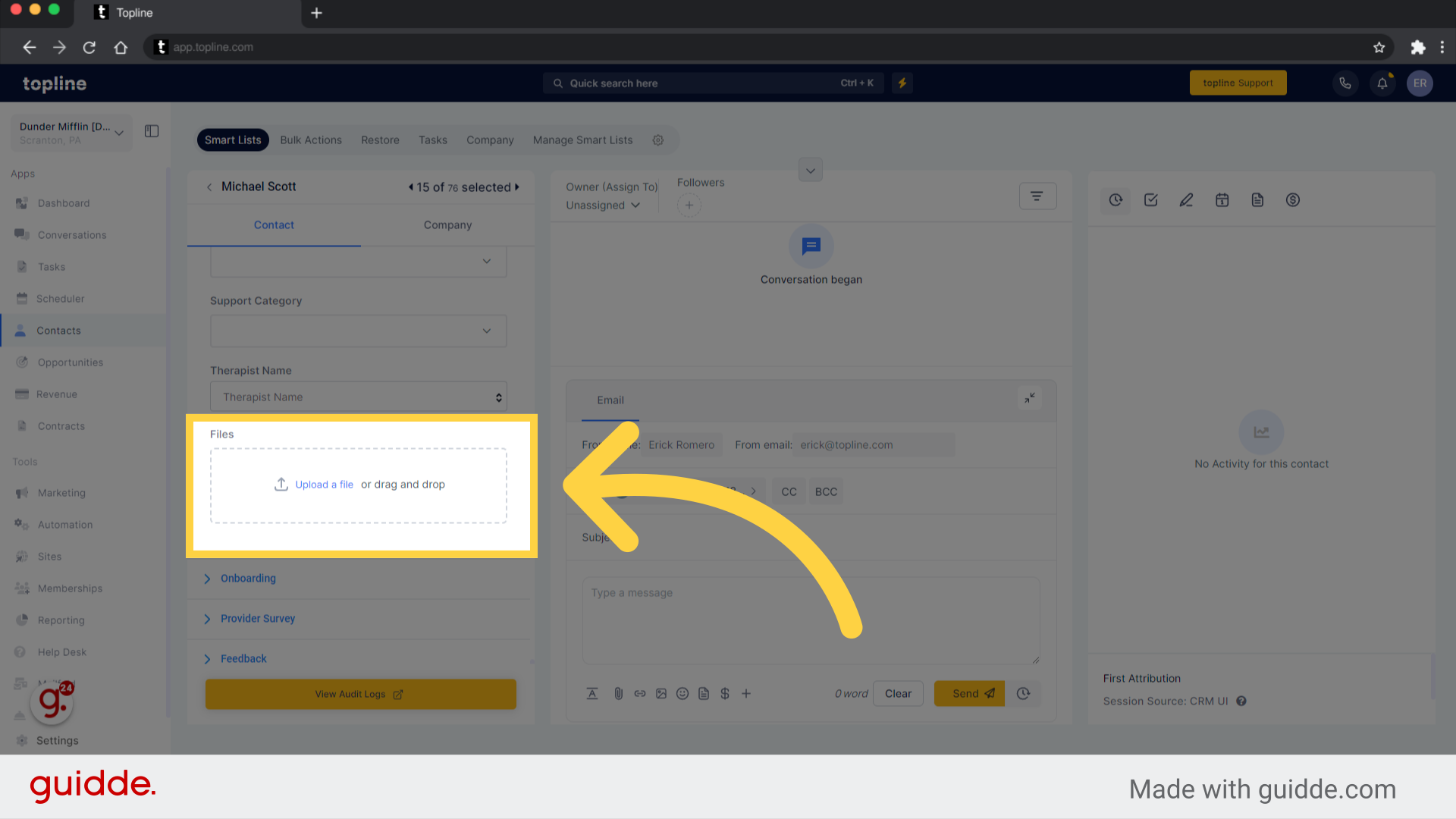The width and height of the screenshot is (1456, 819).
Task: Add a follower using the plus button
Action: tap(689, 204)
